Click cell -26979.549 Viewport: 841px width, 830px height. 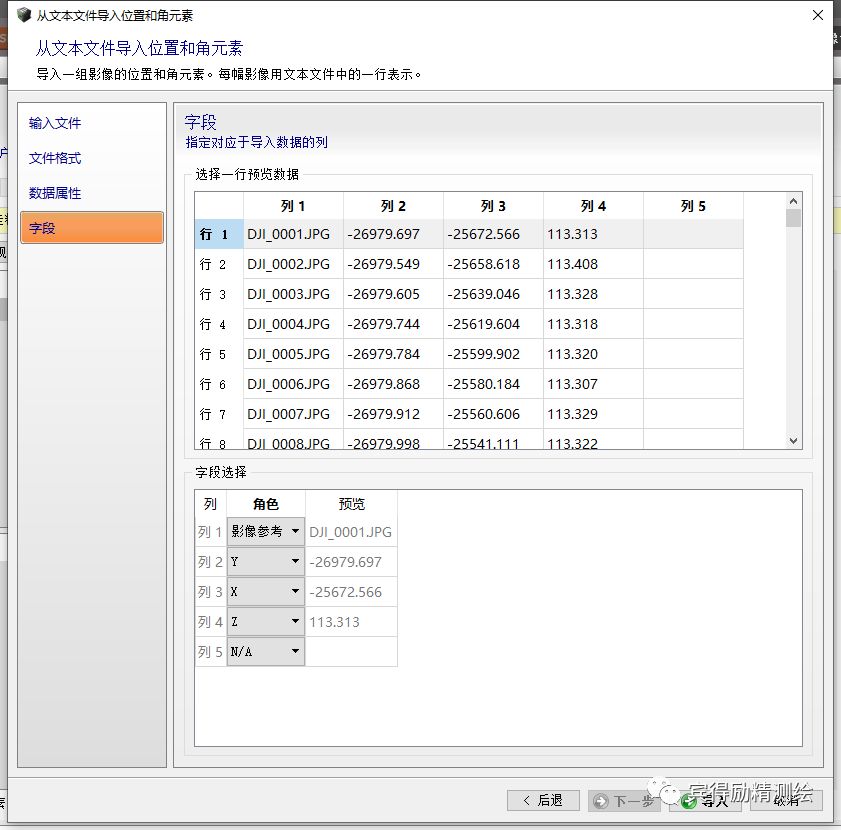(x=393, y=264)
